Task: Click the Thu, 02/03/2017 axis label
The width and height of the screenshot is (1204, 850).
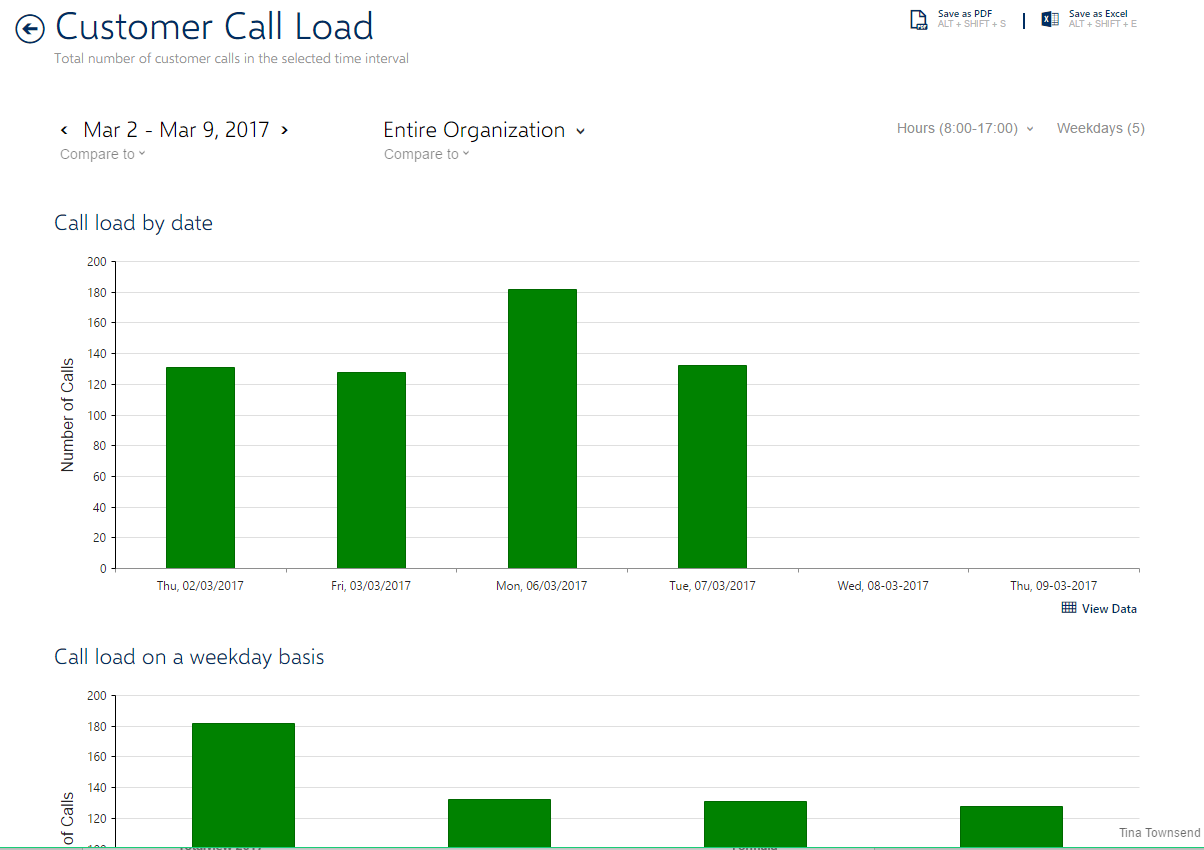Action: [x=200, y=586]
